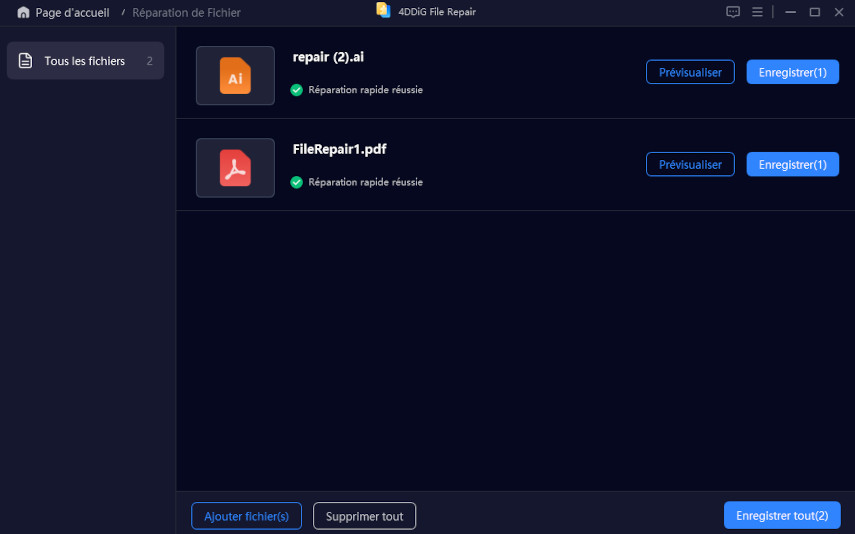Click green success check for FileRepair1.pdf
855x534 pixels.
(297, 182)
